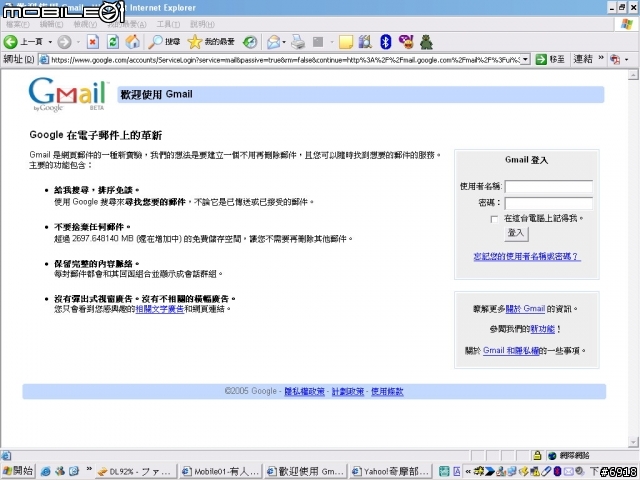This screenshot has height=480, width=640.
Task: Expand the Edit icon dropdown arrow
Action: tap(331, 42)
